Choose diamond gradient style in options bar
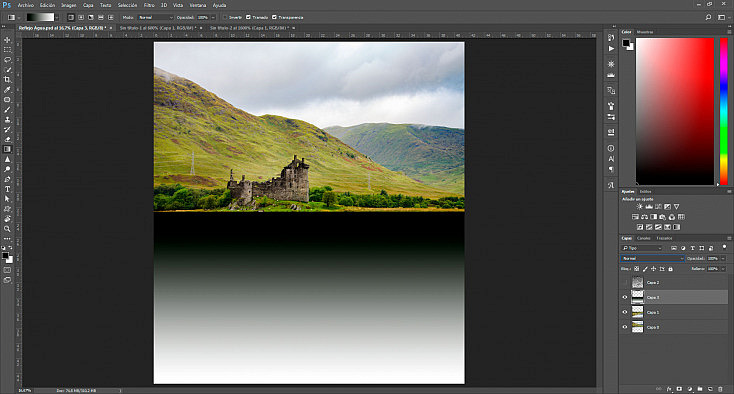The height and width of the screenshot is (394, 734). [110, 17]
